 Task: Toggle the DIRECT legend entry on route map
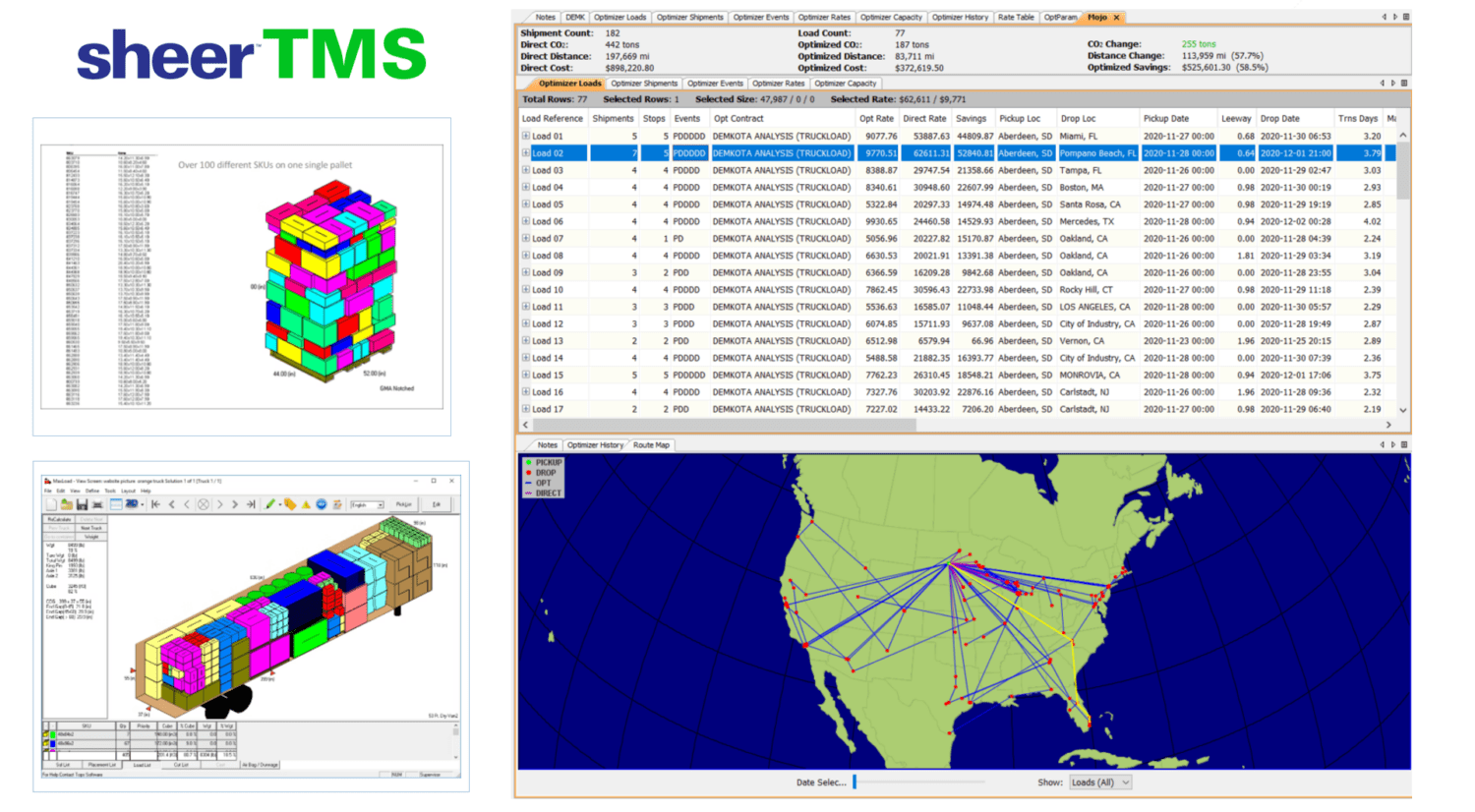tap(548, 493)
